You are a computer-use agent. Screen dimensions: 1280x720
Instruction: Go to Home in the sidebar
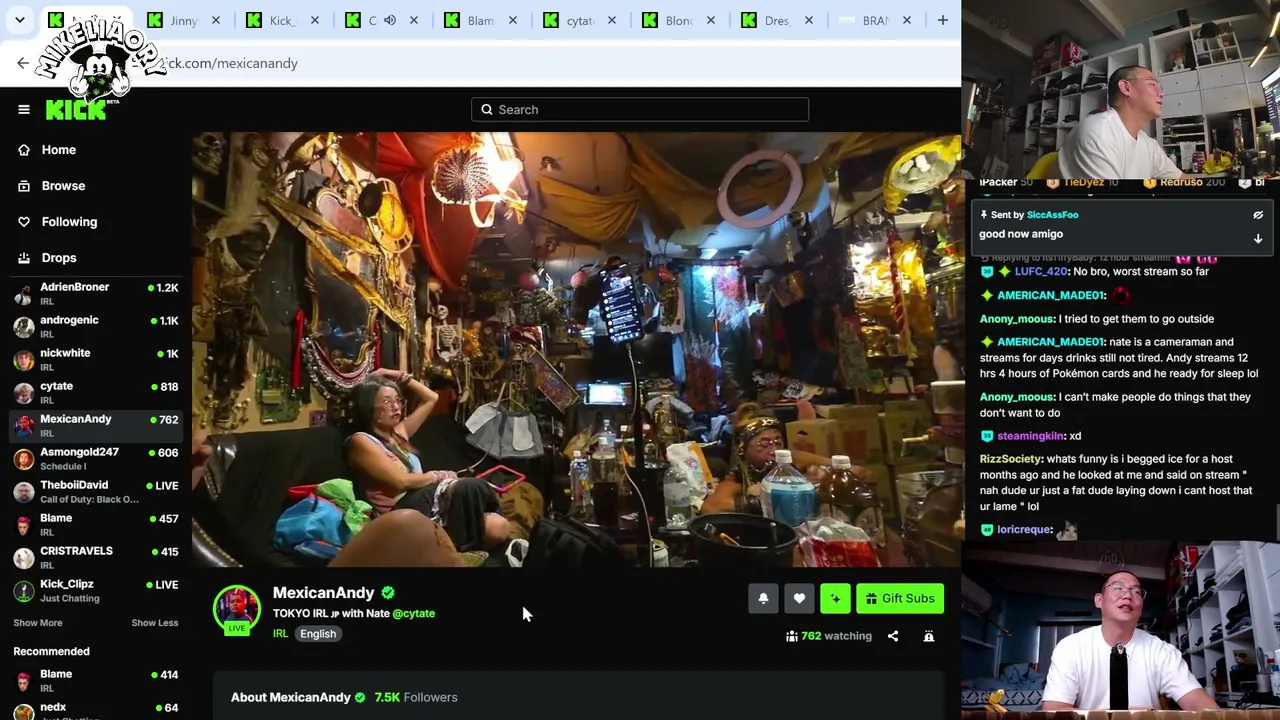click(59, 150)
